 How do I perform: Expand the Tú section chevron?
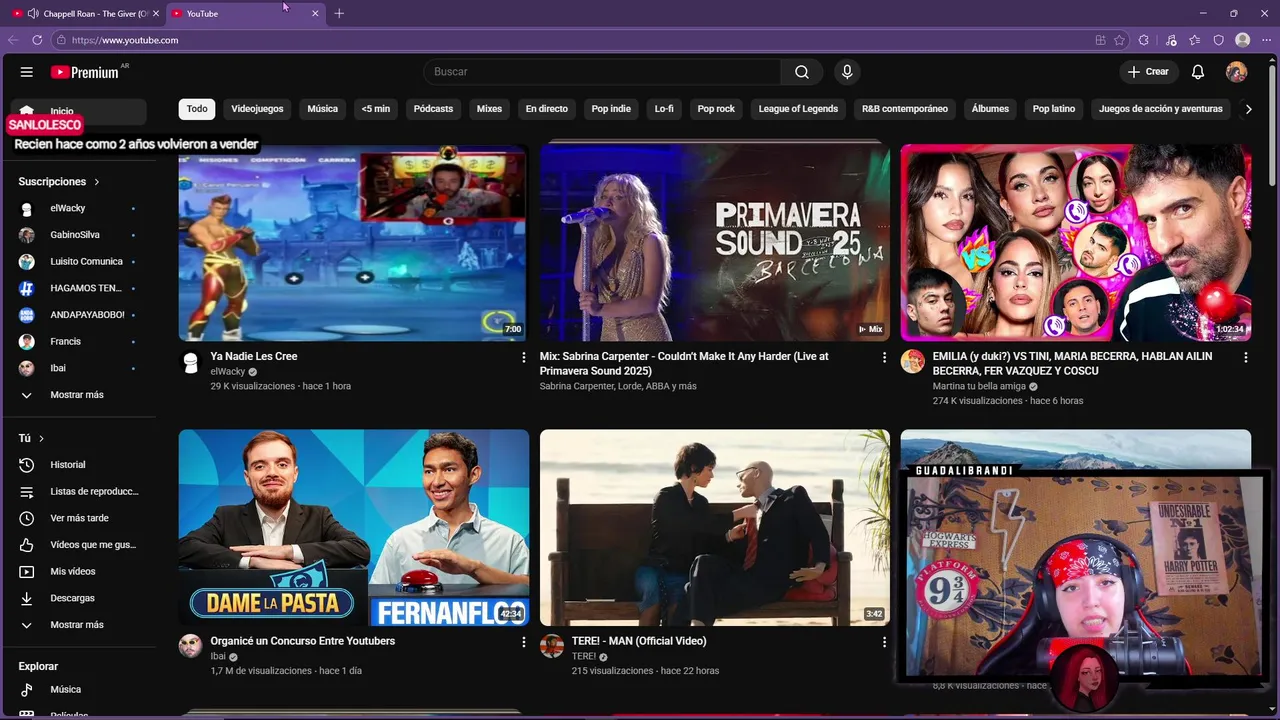pyautogui.click(x=41, y=438)
